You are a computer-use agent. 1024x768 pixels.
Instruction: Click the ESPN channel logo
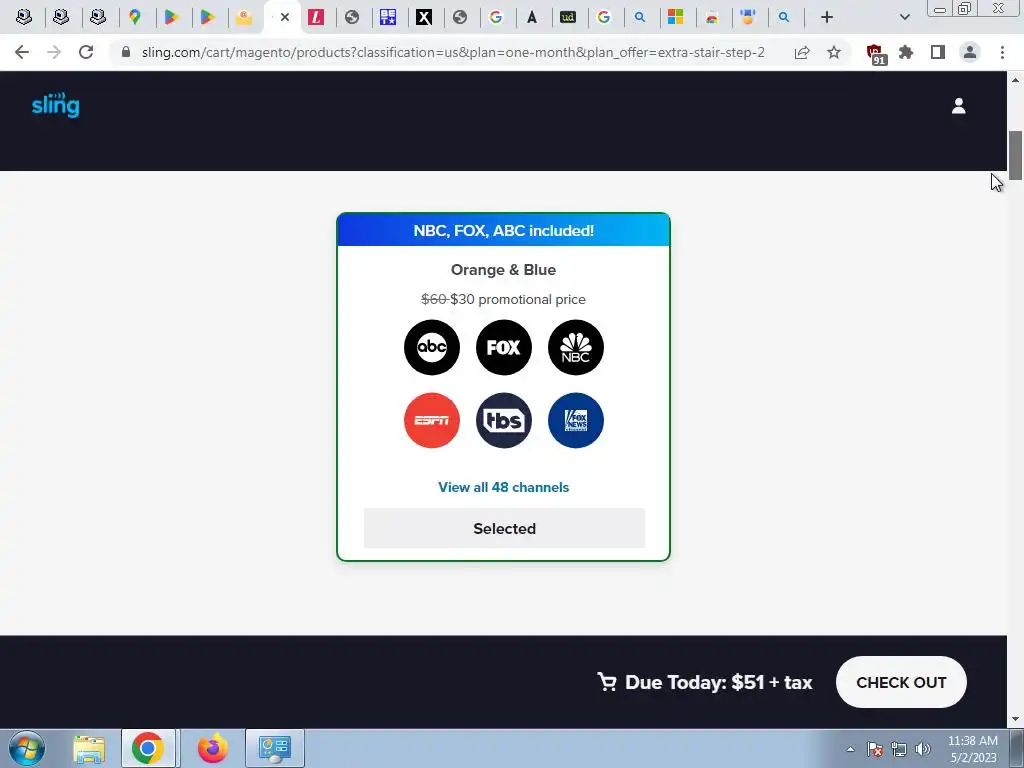click(432, 421)
